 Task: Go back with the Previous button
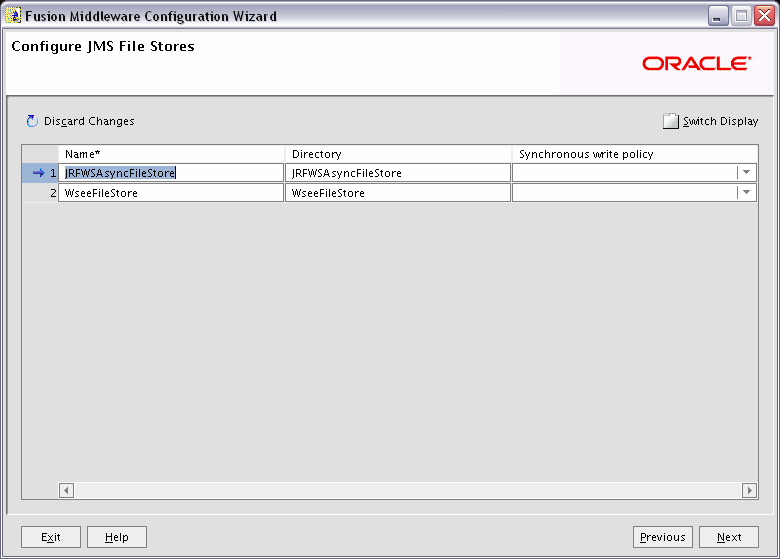(663, 537)
